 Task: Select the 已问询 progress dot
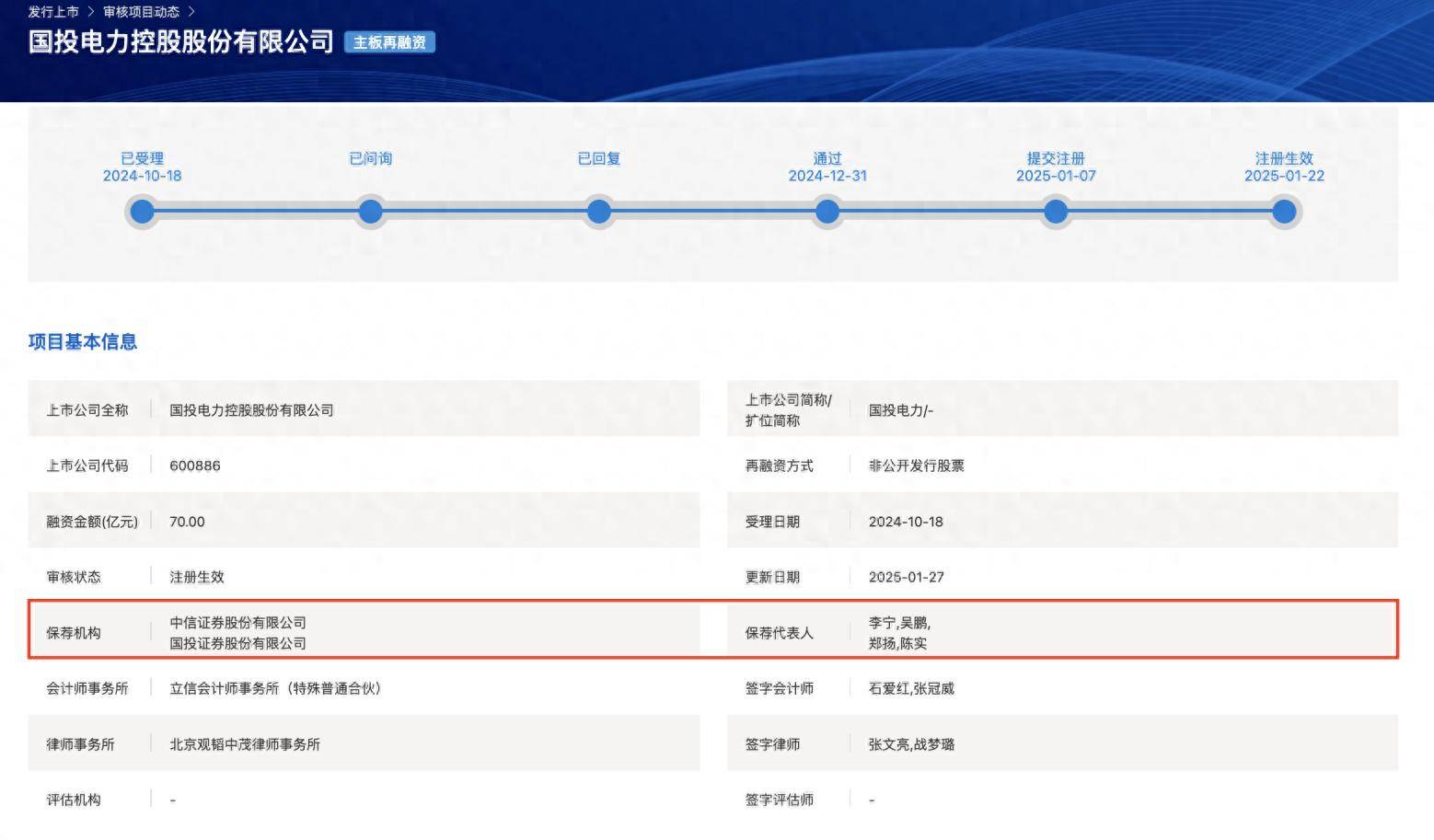coord(370,212)
